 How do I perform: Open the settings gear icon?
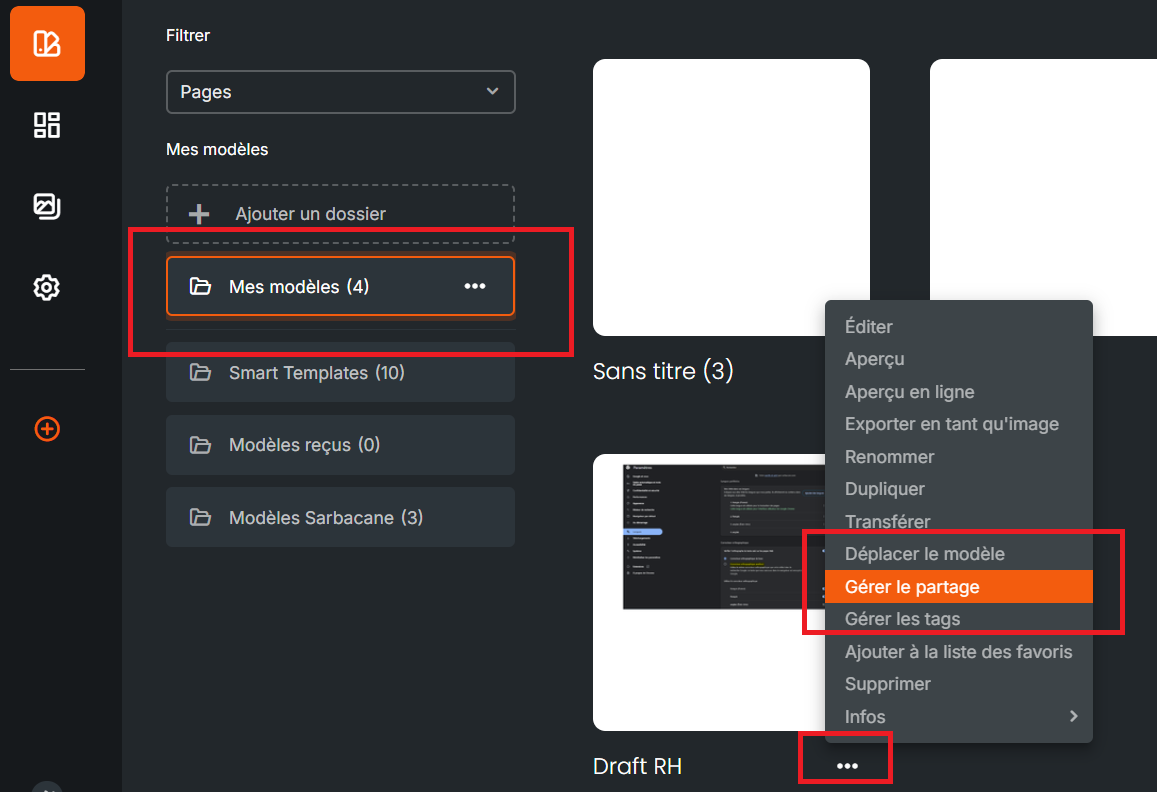click(x=47, y=287)
